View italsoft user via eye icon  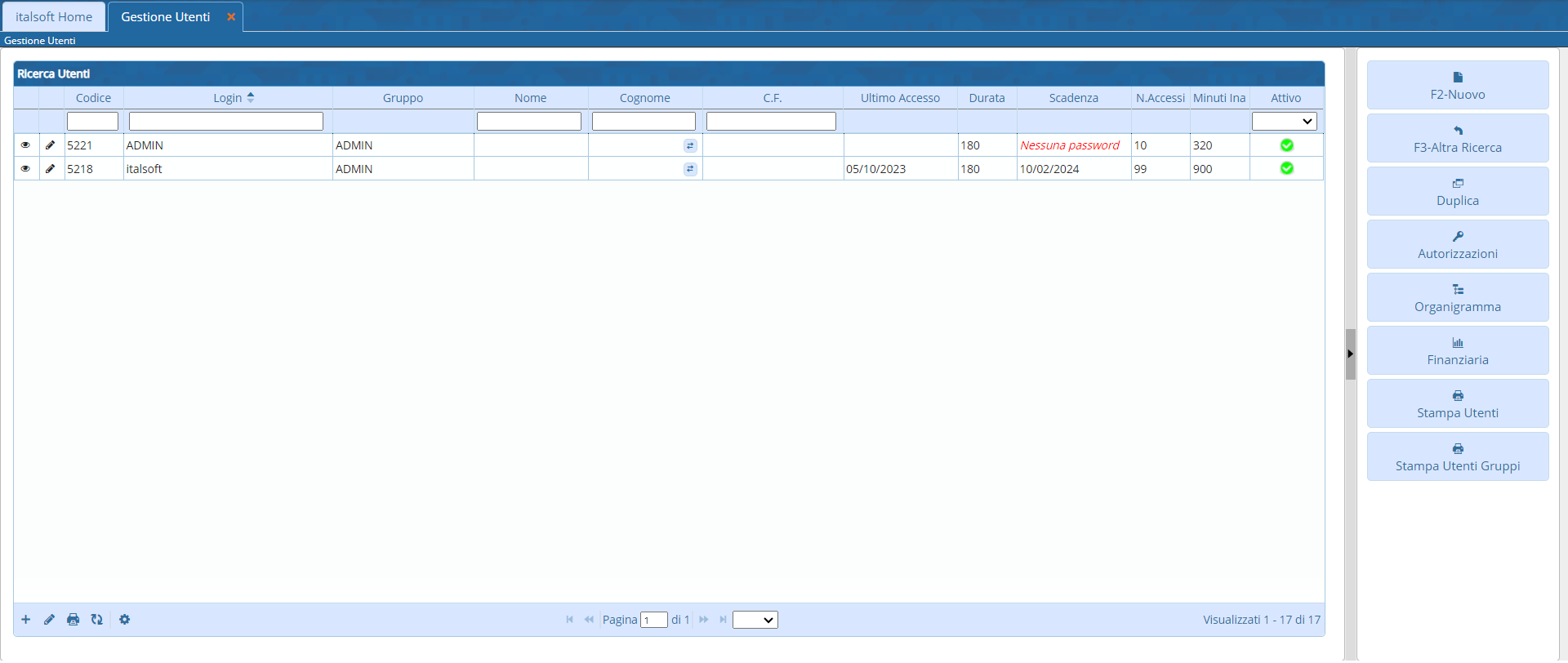pyautogui.click(x=26, y=169)
